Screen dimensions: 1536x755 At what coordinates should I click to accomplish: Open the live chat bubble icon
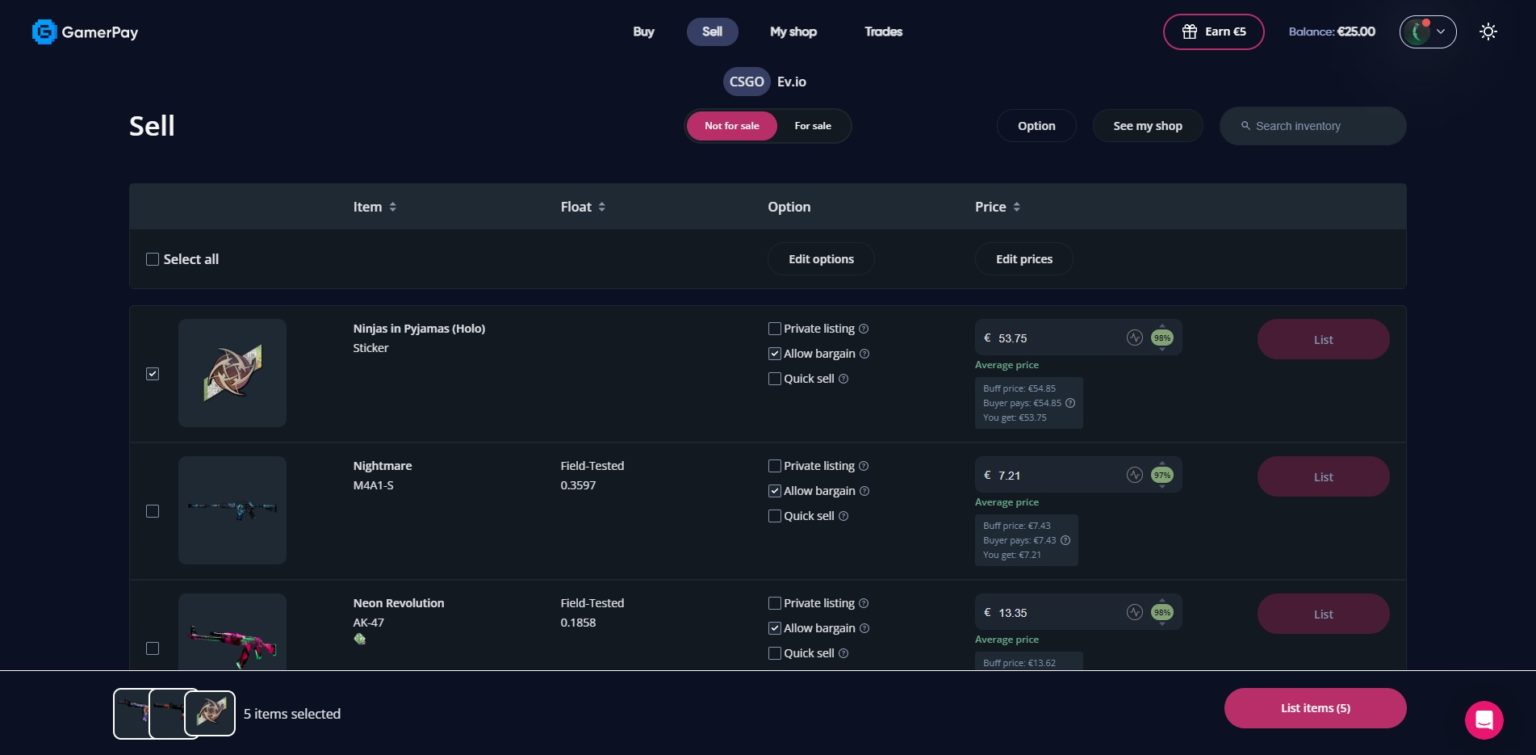[1484, 720]
